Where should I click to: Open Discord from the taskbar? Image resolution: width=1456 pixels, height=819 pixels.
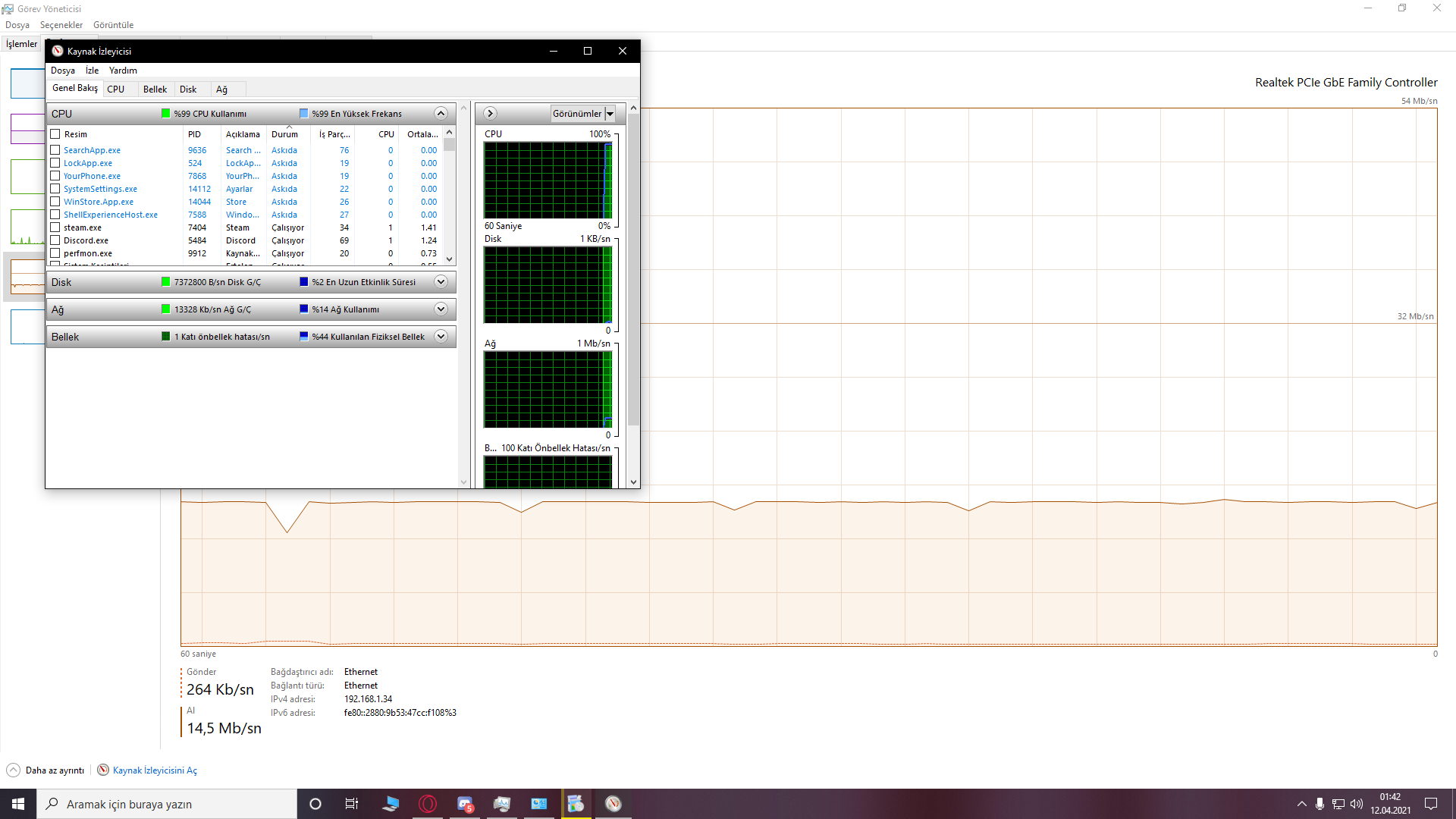tap(465, 804)
